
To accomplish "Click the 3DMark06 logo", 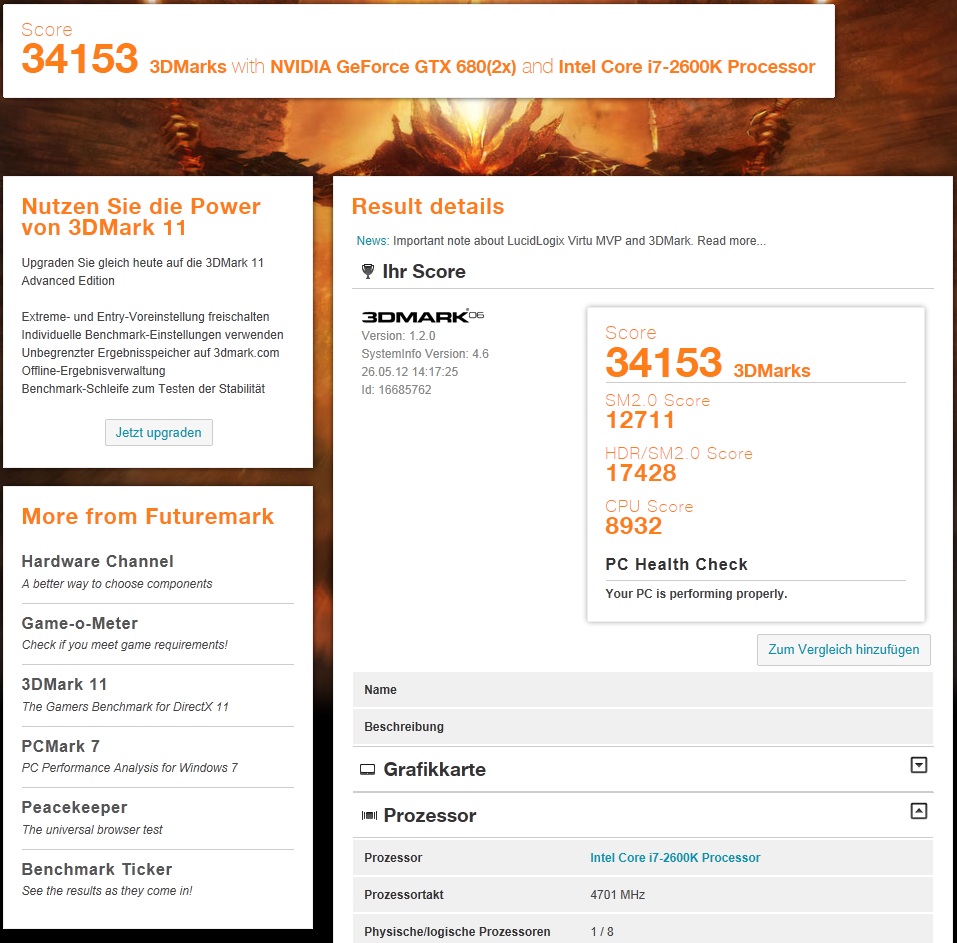I will click(x=422, y=316).
